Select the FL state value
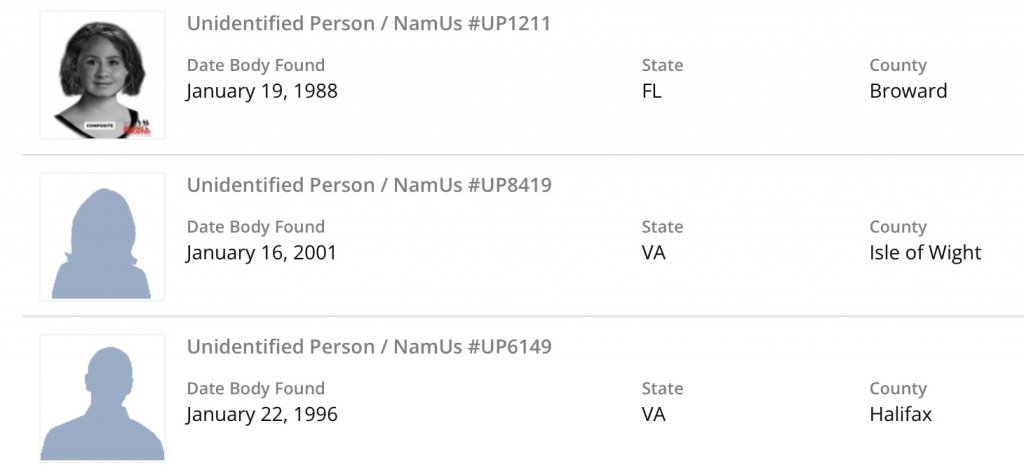 (x=652, y=91)
